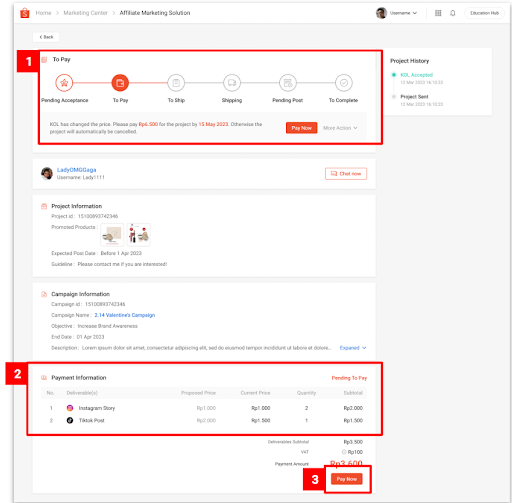Image resolution: width=512 pixels, height=503 pixels.
Task: Click the Tiktok Post icon
Action: coord(70,420)
